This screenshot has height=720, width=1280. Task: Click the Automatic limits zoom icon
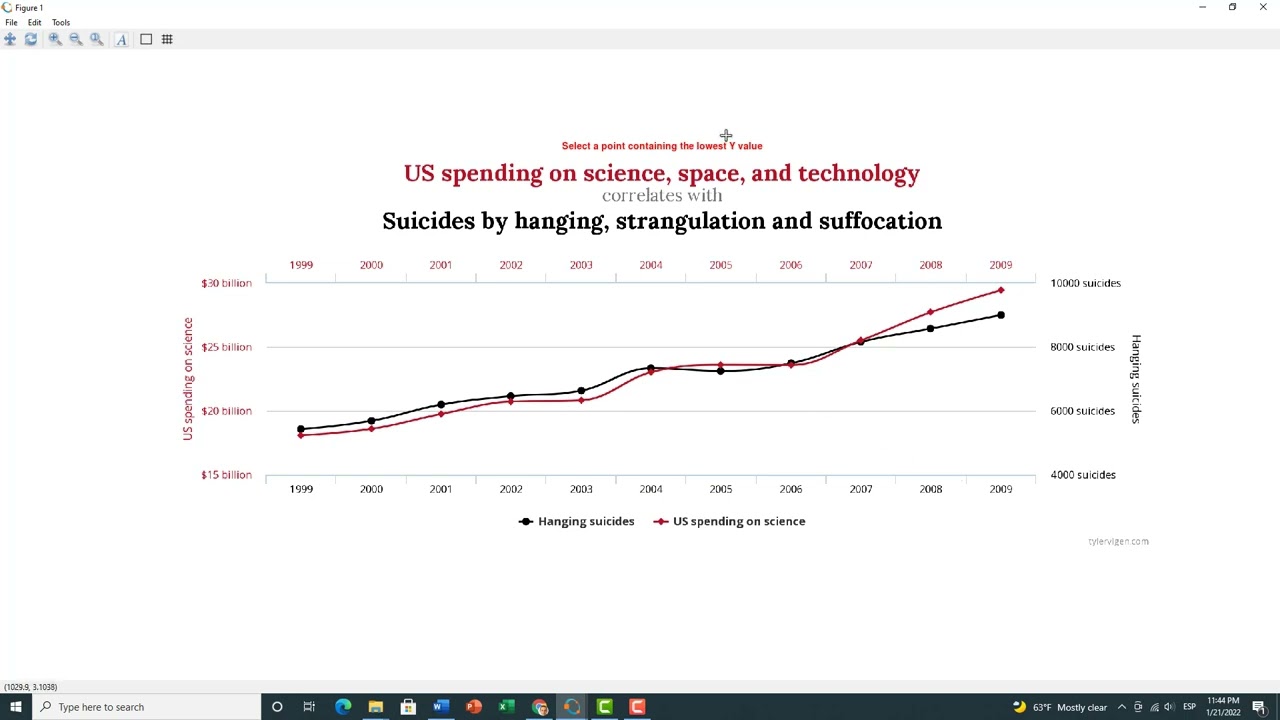(x=96, y=39)
